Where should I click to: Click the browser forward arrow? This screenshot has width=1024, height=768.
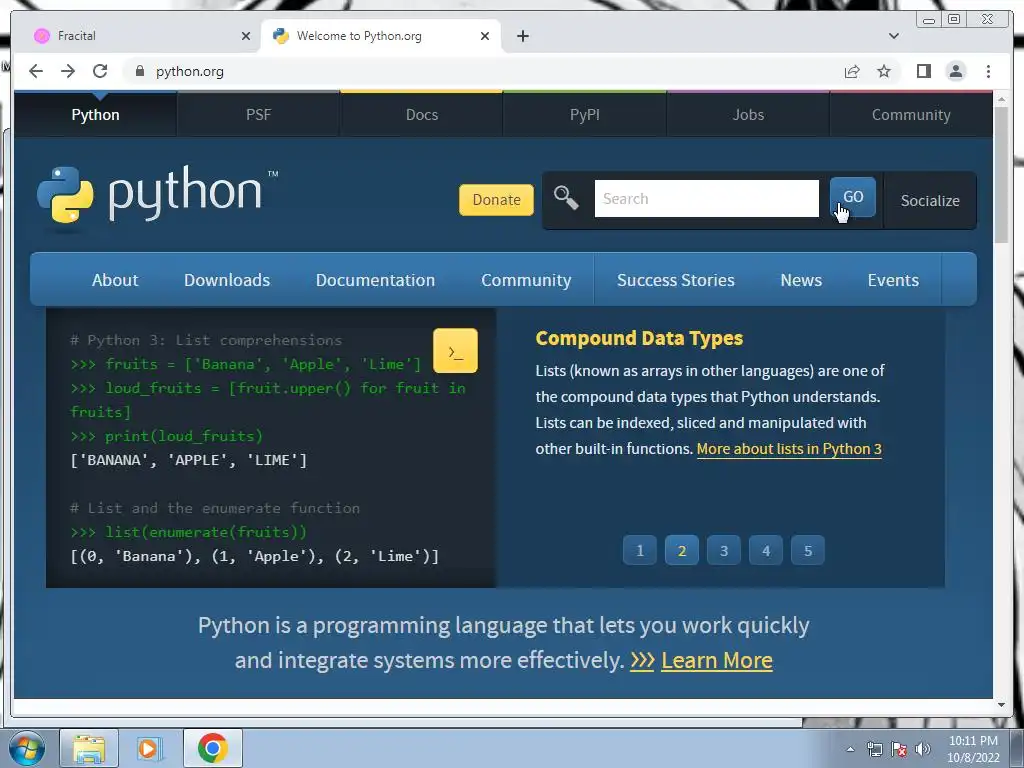coord(68,71)
